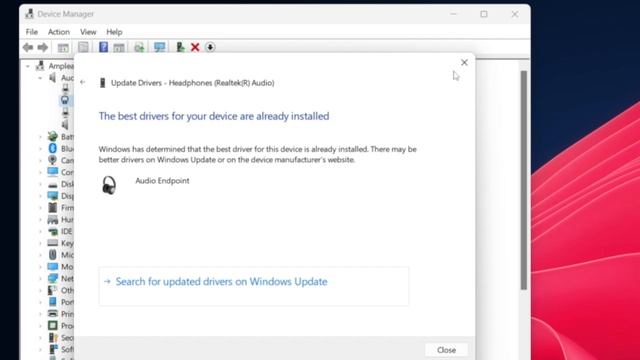Click the Disable device down-arrow icon
Image resolution: width=640 pixels, height=360 pixels.
[210, 47]
